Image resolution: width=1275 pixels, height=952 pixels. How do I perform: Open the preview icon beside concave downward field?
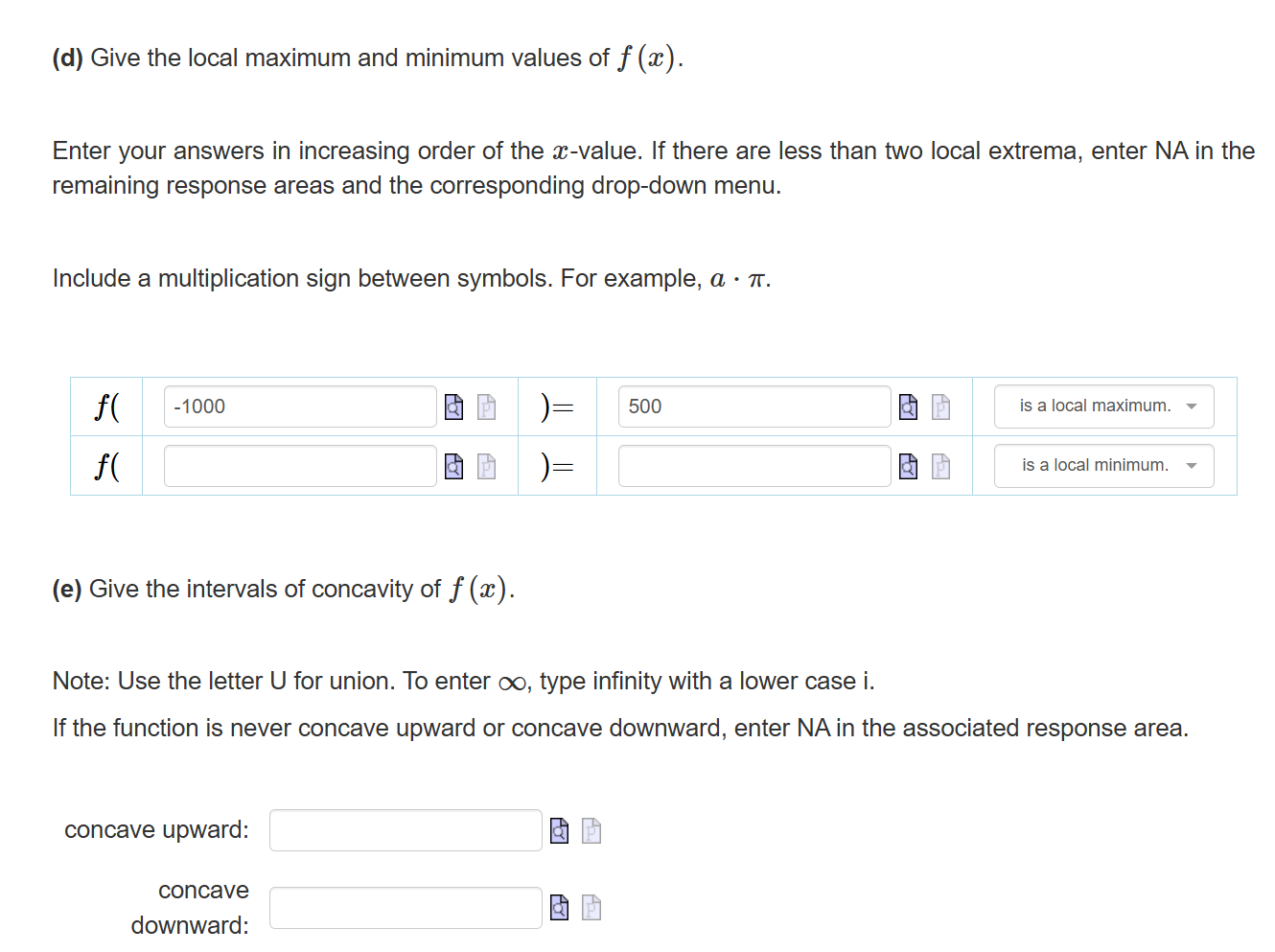(559, 907)
